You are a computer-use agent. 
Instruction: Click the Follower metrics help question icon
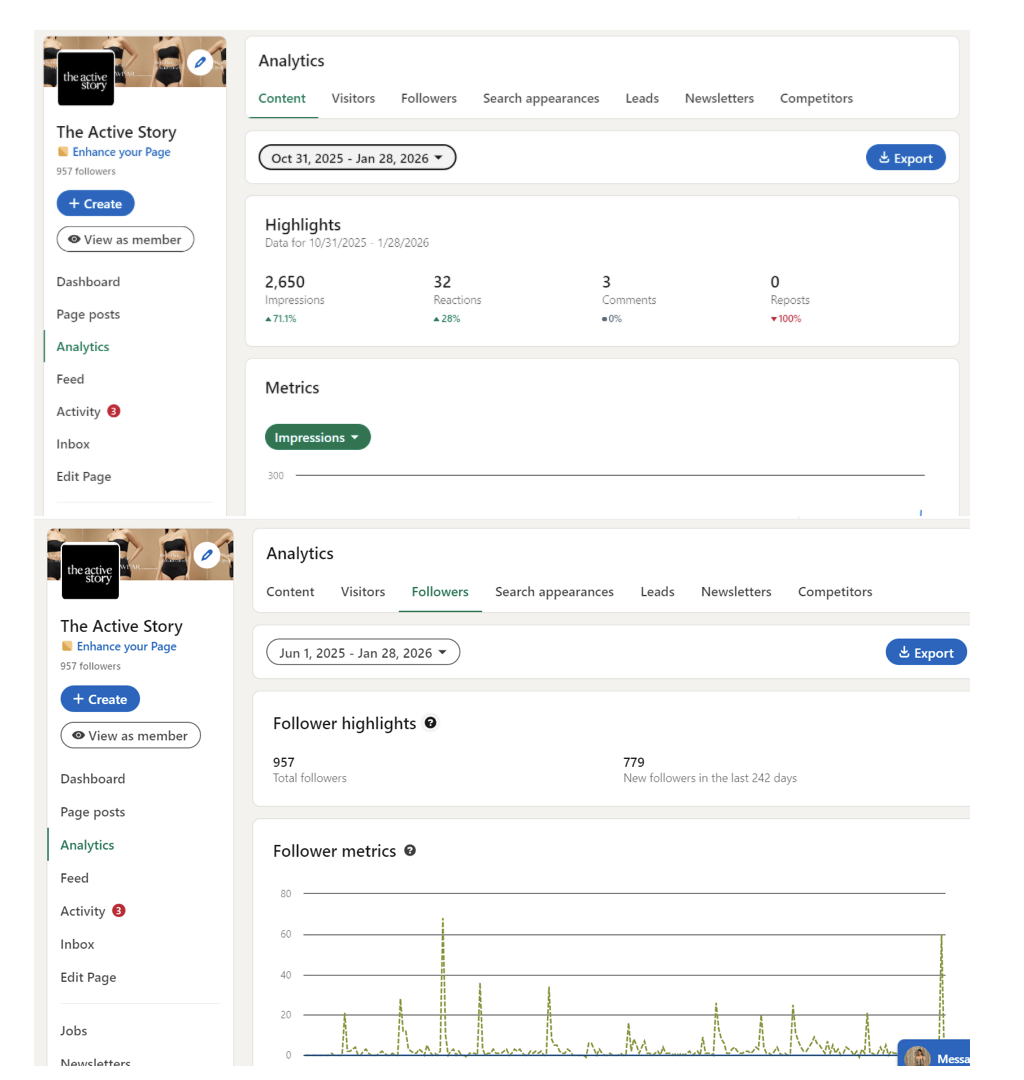coord(410,850)
